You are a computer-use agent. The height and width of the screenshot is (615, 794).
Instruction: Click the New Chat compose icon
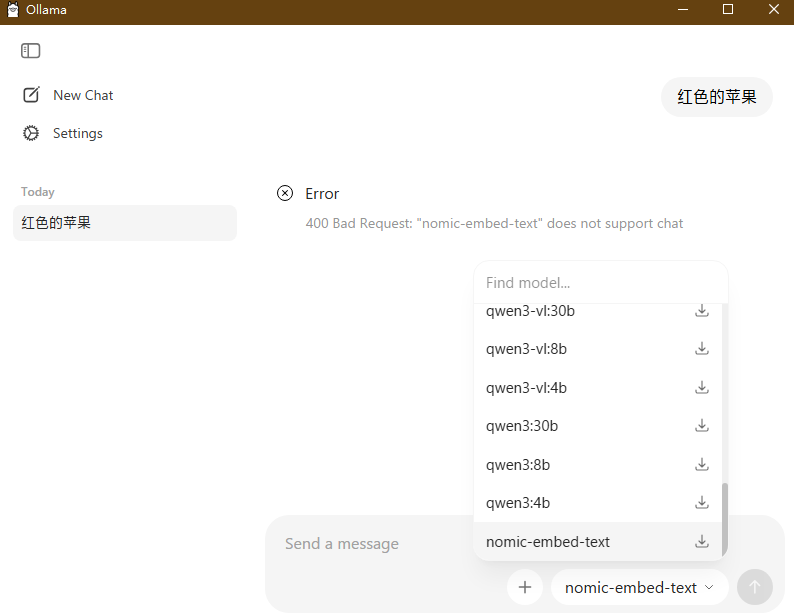pyautogui.click(x=31, y=95)
